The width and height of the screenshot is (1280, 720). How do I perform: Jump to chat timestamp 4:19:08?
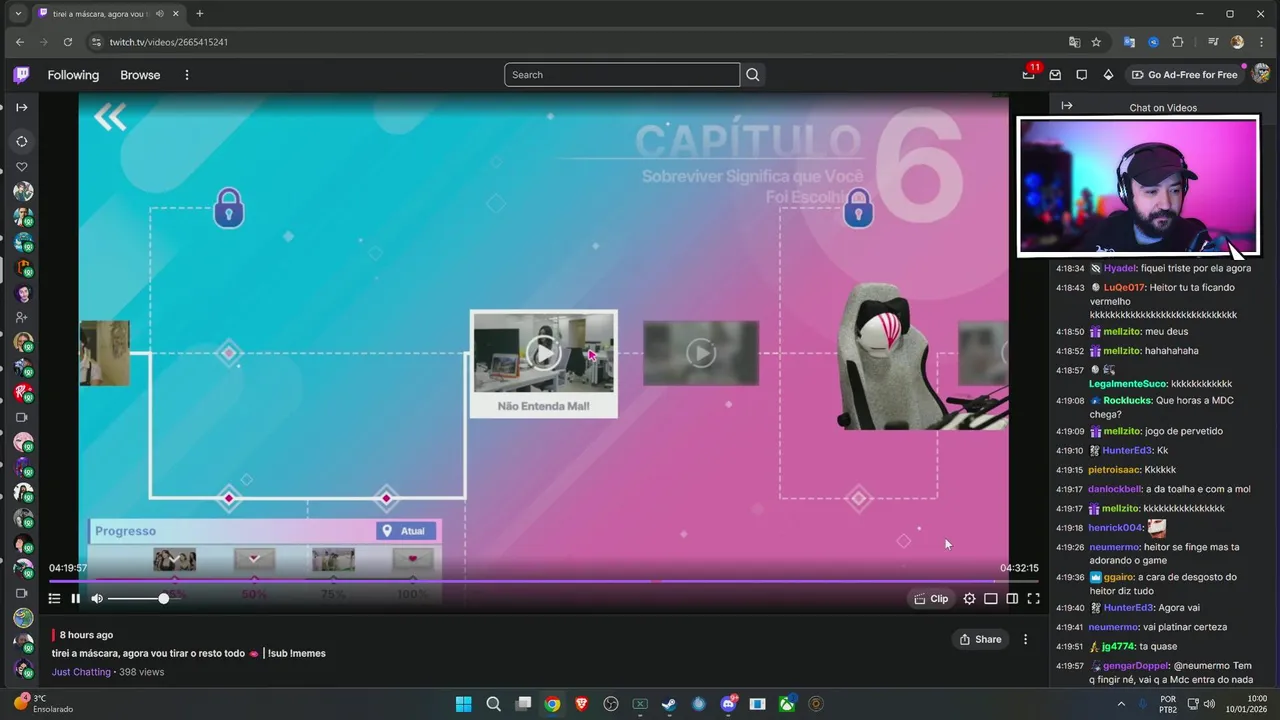click(1070, 400)
